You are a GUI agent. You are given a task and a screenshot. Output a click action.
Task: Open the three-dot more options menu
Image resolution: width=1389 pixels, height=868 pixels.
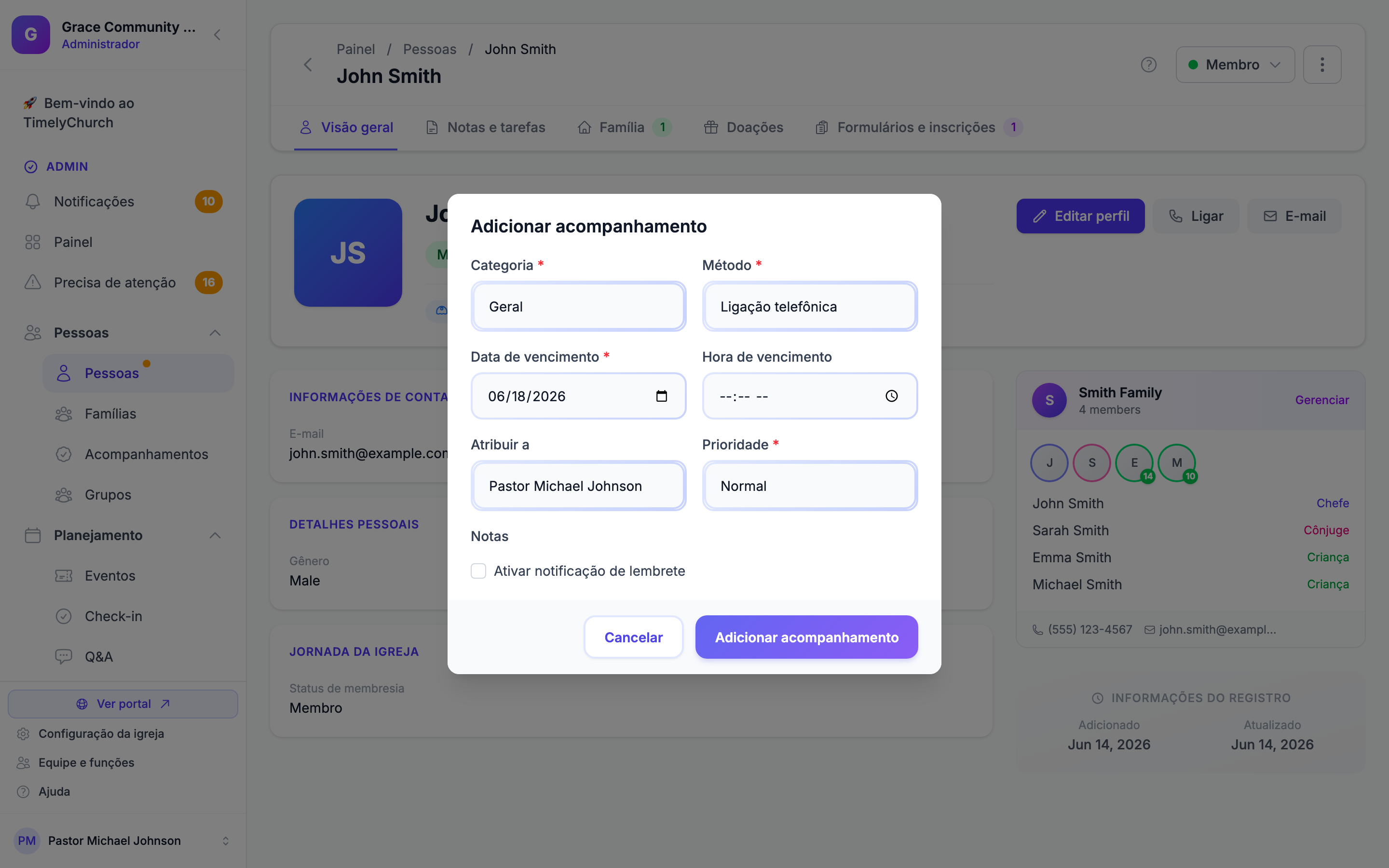pyautogui.click(x=1322, y=64)
